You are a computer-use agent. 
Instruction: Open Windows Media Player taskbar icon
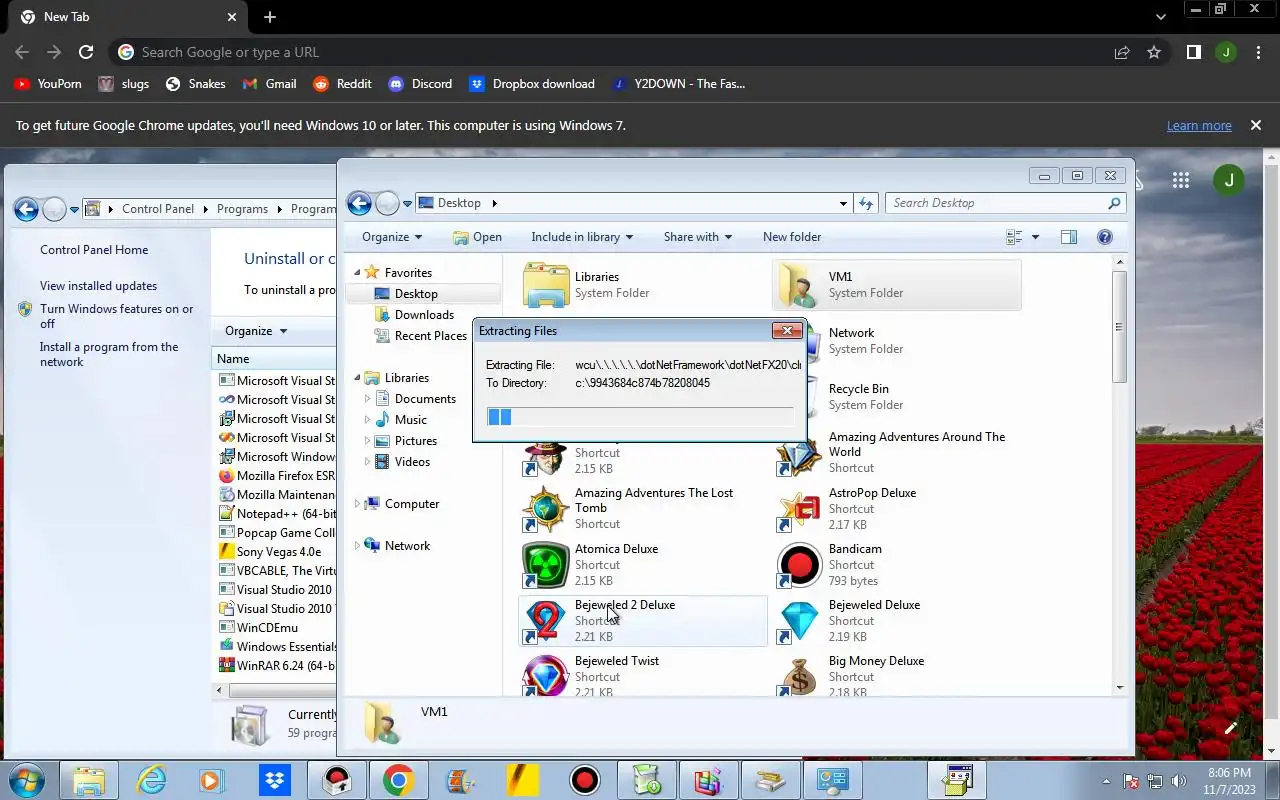coord(211,780)
